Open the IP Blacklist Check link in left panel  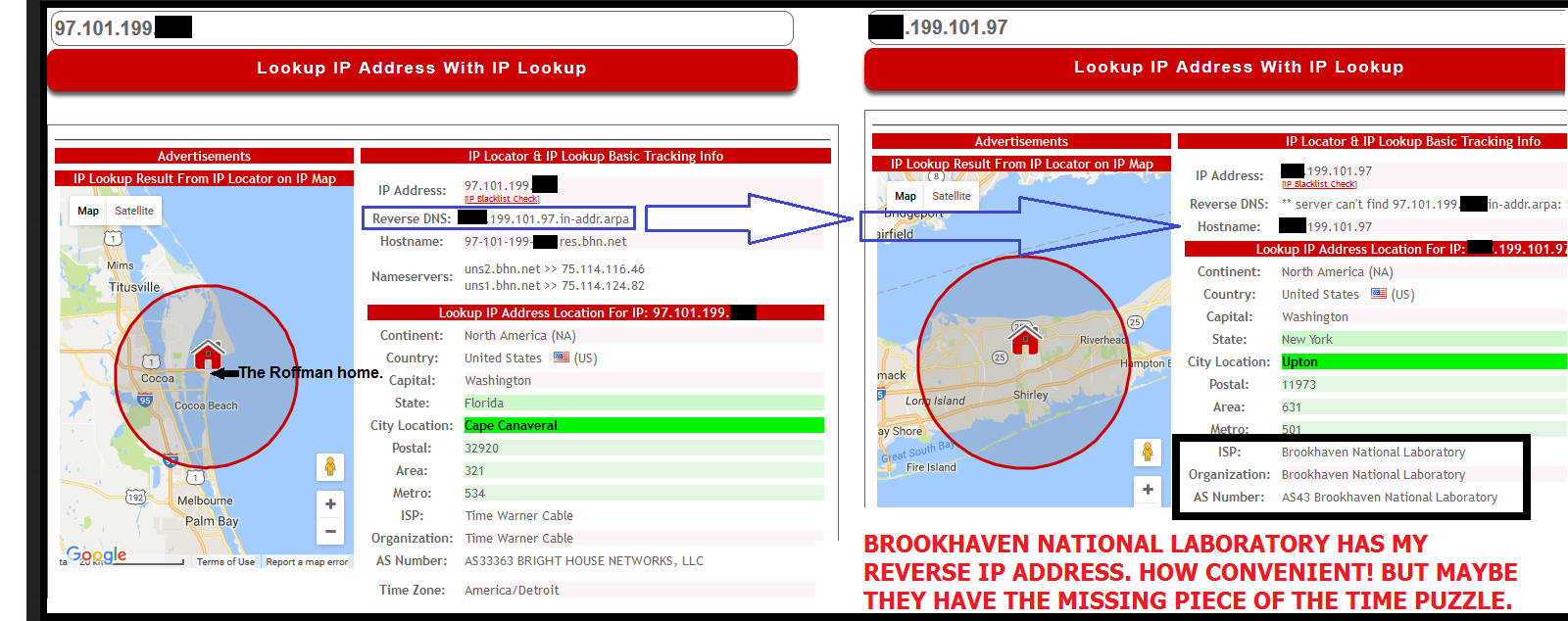[x=502, y=199]
